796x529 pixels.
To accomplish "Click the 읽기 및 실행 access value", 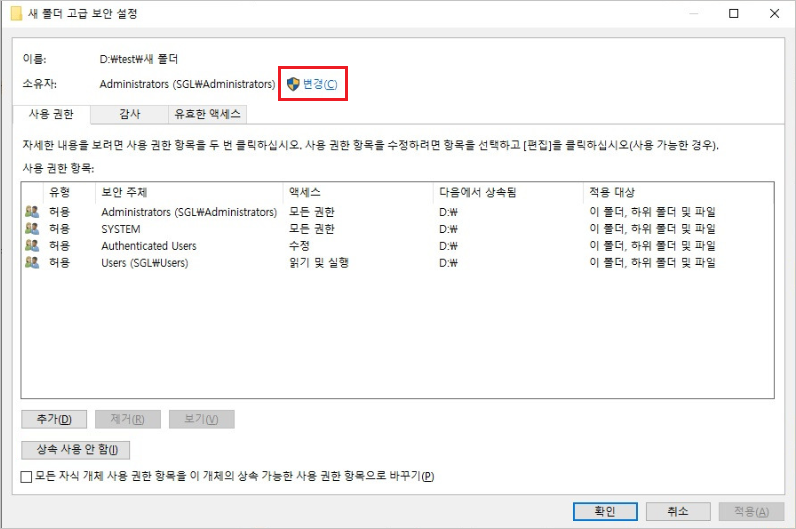I will click(x=319, y=262).
